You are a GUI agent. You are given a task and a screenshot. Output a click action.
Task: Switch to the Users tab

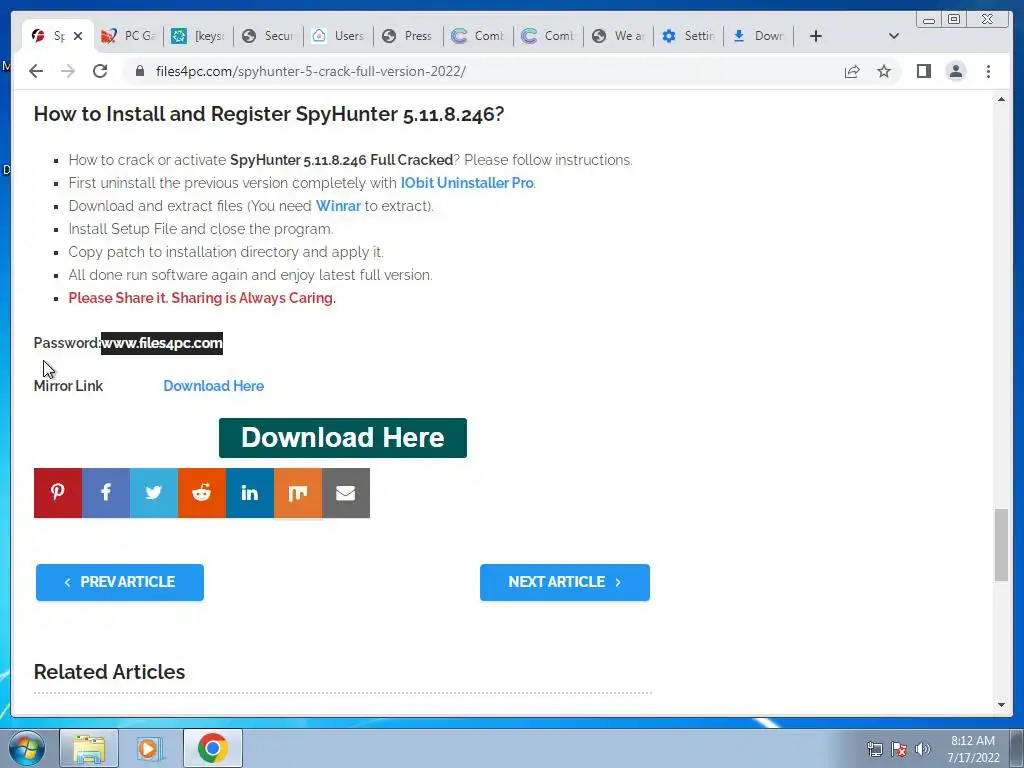point(338,36)
